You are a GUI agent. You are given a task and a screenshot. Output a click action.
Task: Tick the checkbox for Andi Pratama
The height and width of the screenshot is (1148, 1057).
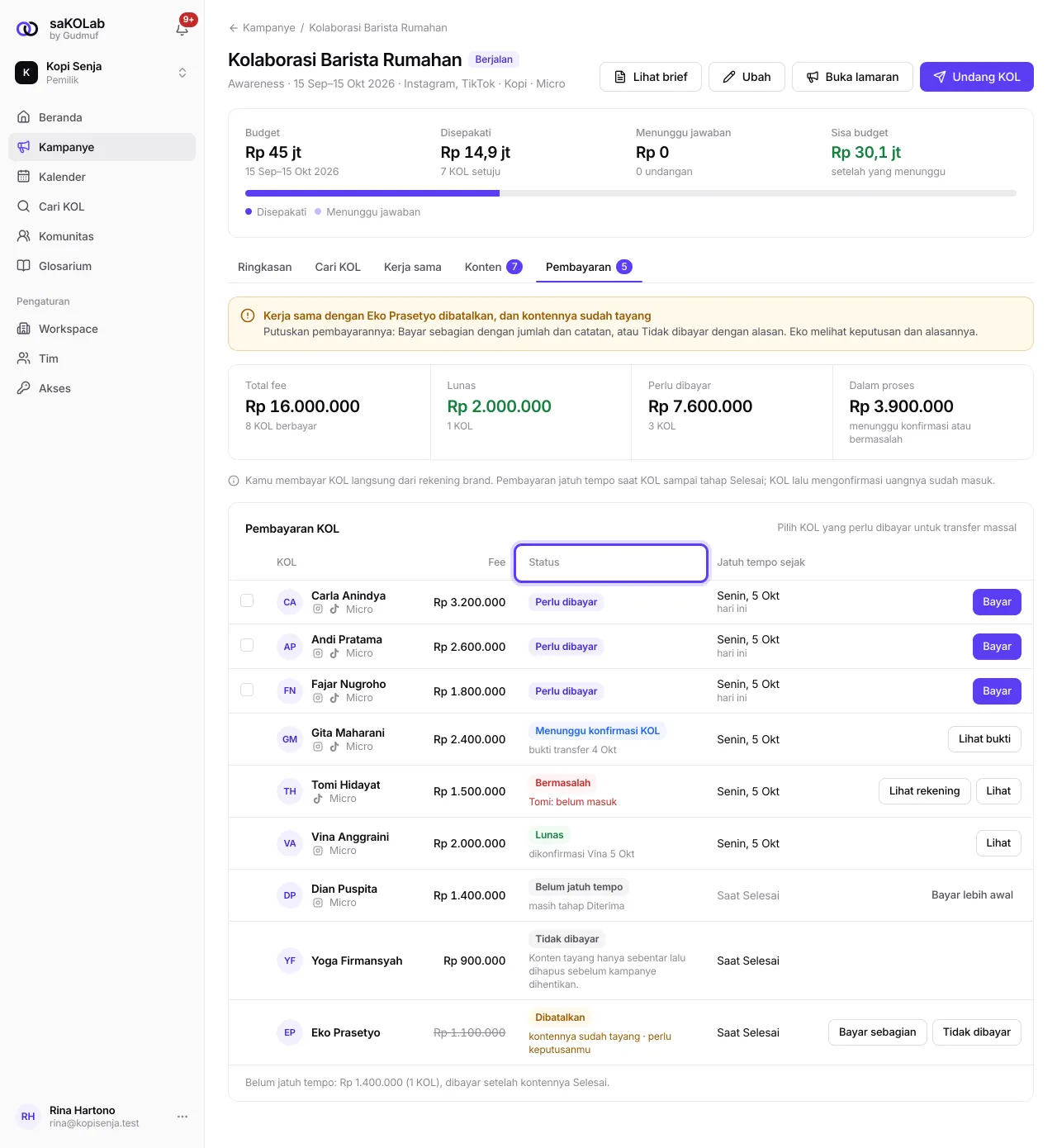click(247, 644)
